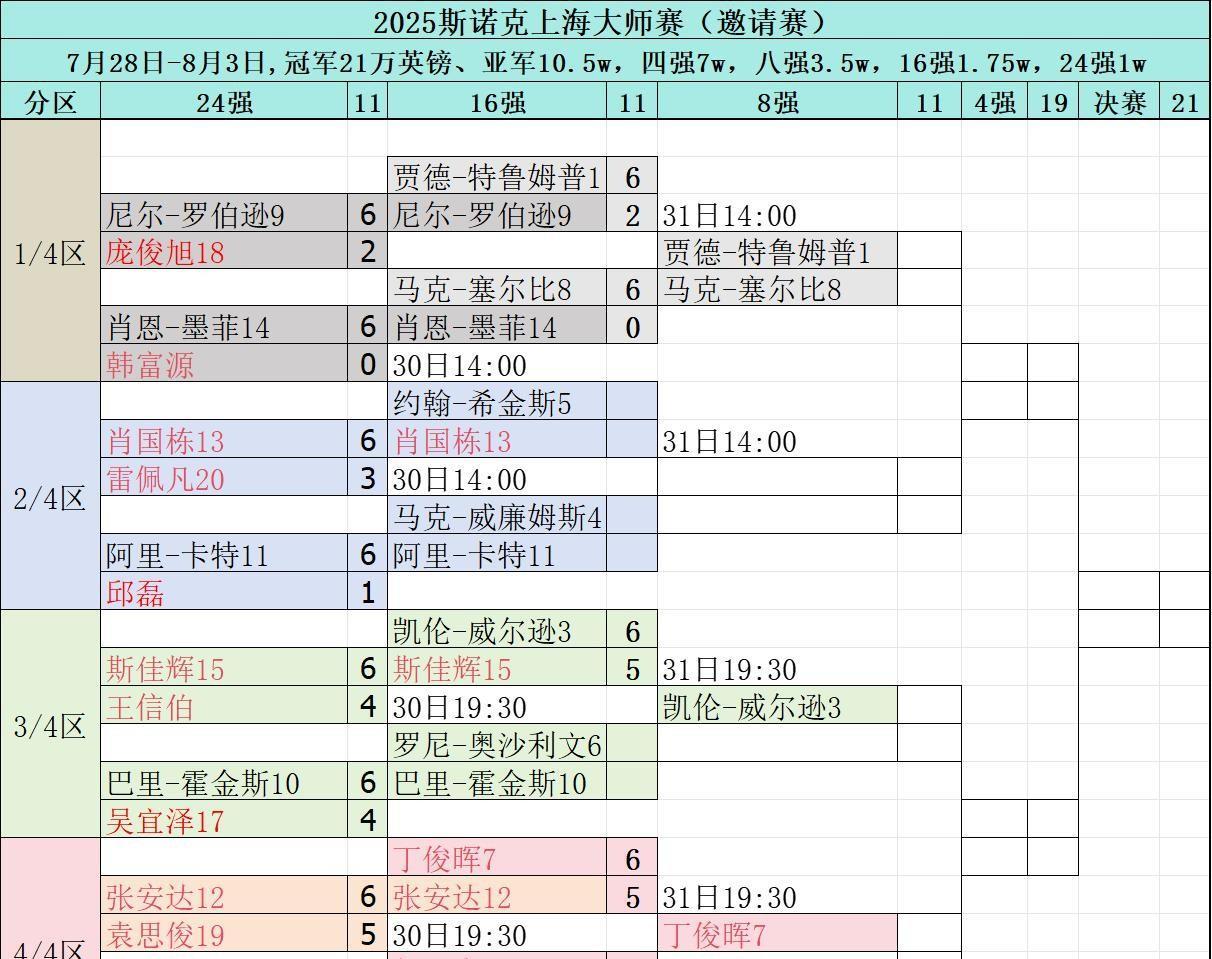Click 30日19:30 beside 王信伯's score
The image size is (1212, 959).
coord(459,707)
